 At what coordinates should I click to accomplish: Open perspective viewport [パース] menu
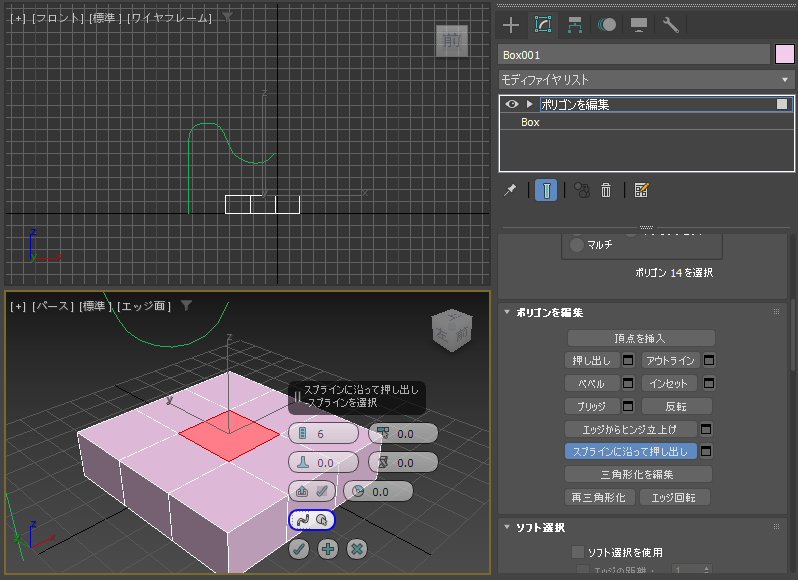(53, 306)
